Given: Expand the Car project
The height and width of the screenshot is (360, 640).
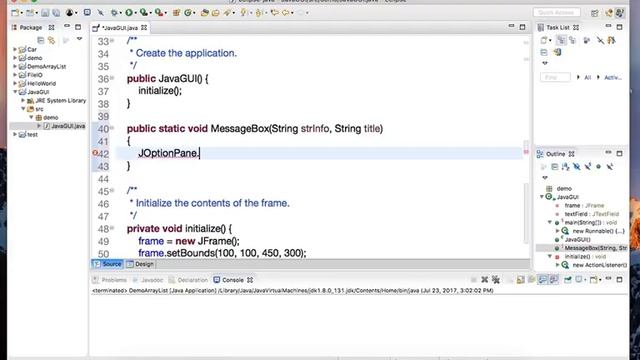Looking at the screenshot, I should (15, 49).
